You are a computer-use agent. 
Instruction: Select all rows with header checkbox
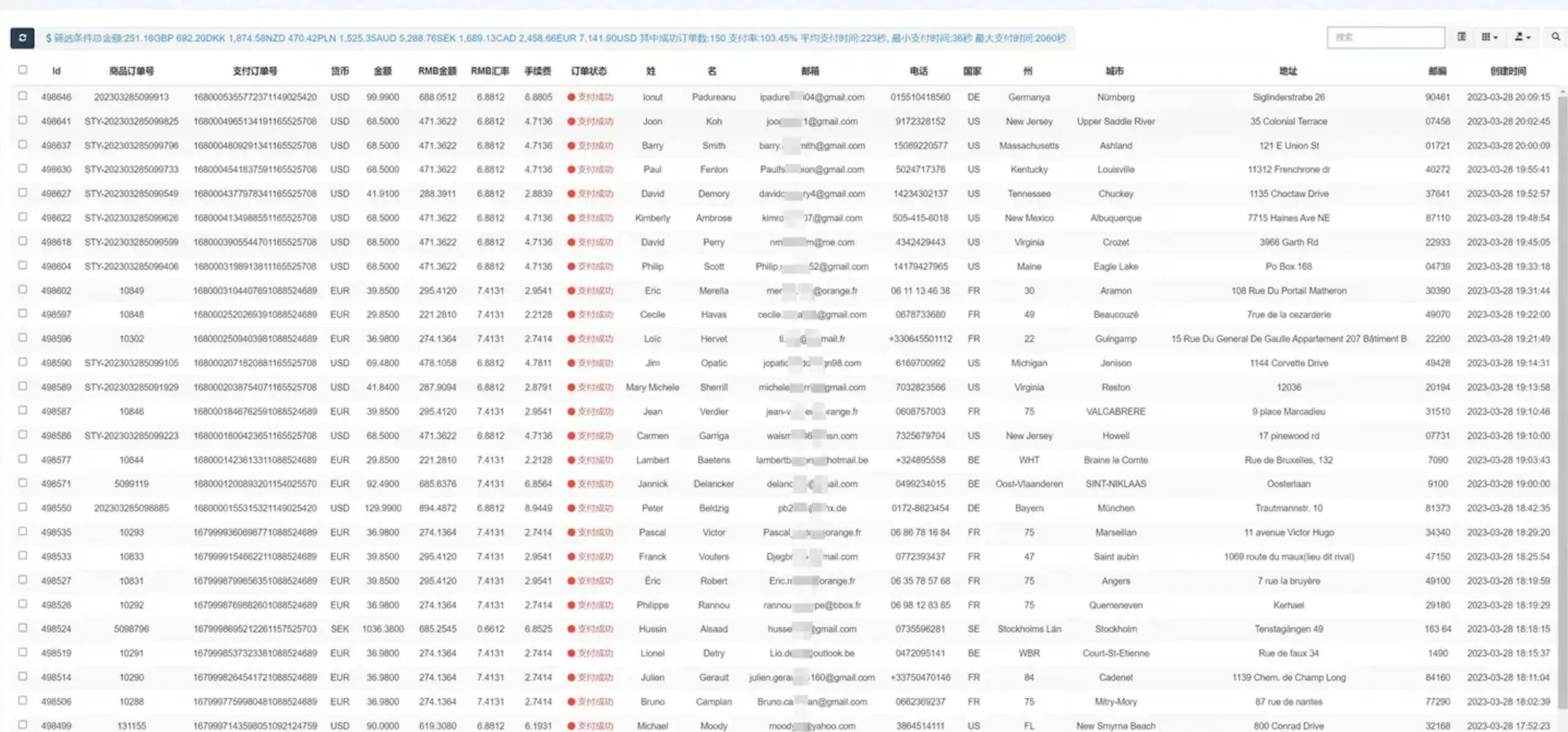tap(23, 70)
